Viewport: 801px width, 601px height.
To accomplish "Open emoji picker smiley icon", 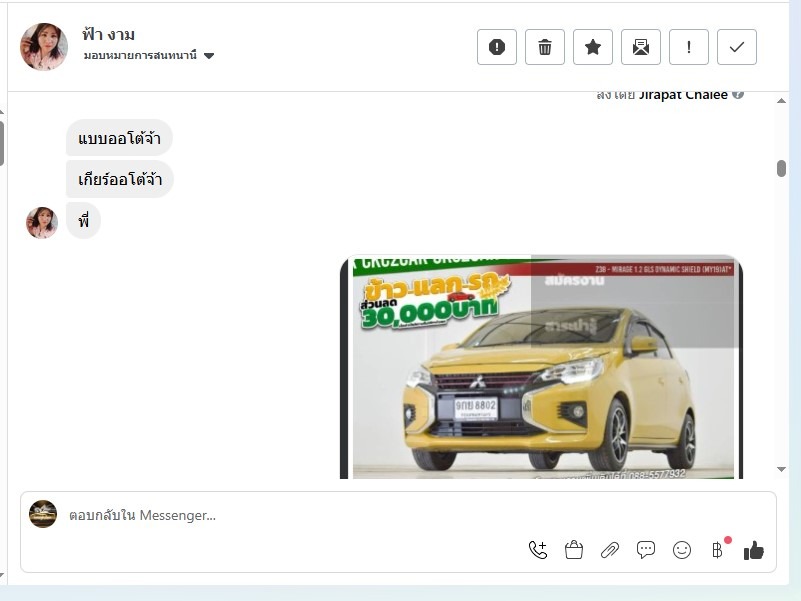I will (x=681, y=550).
